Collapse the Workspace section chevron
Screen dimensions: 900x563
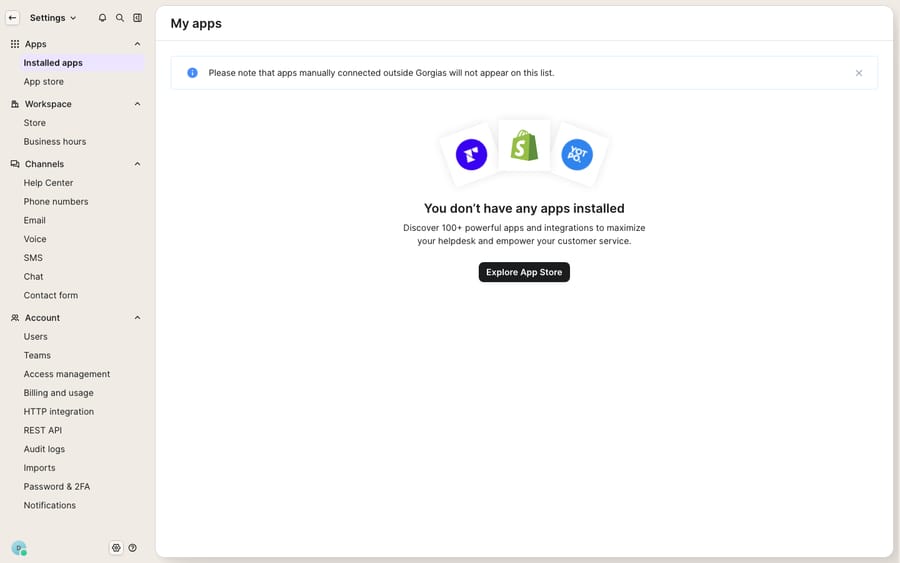(x=137, y=104)
